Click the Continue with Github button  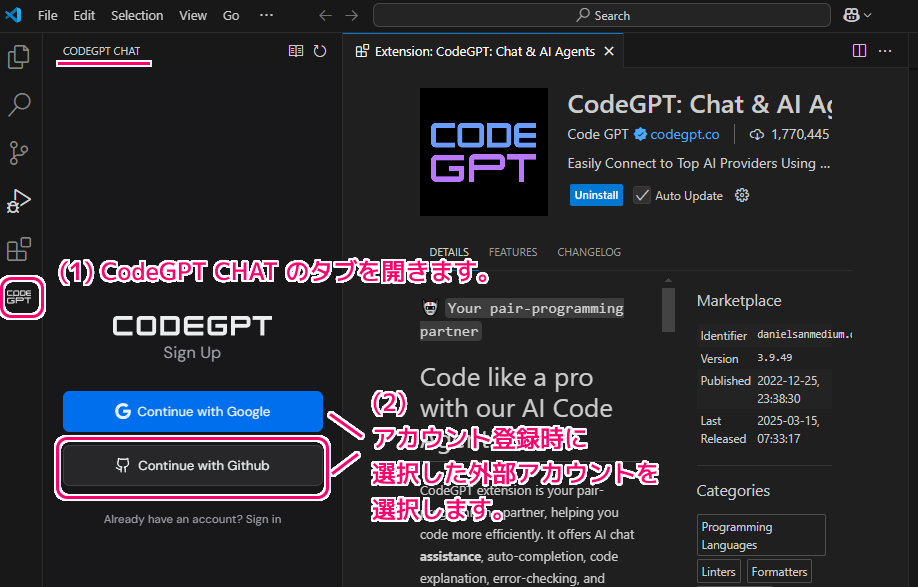click(192, 467)
